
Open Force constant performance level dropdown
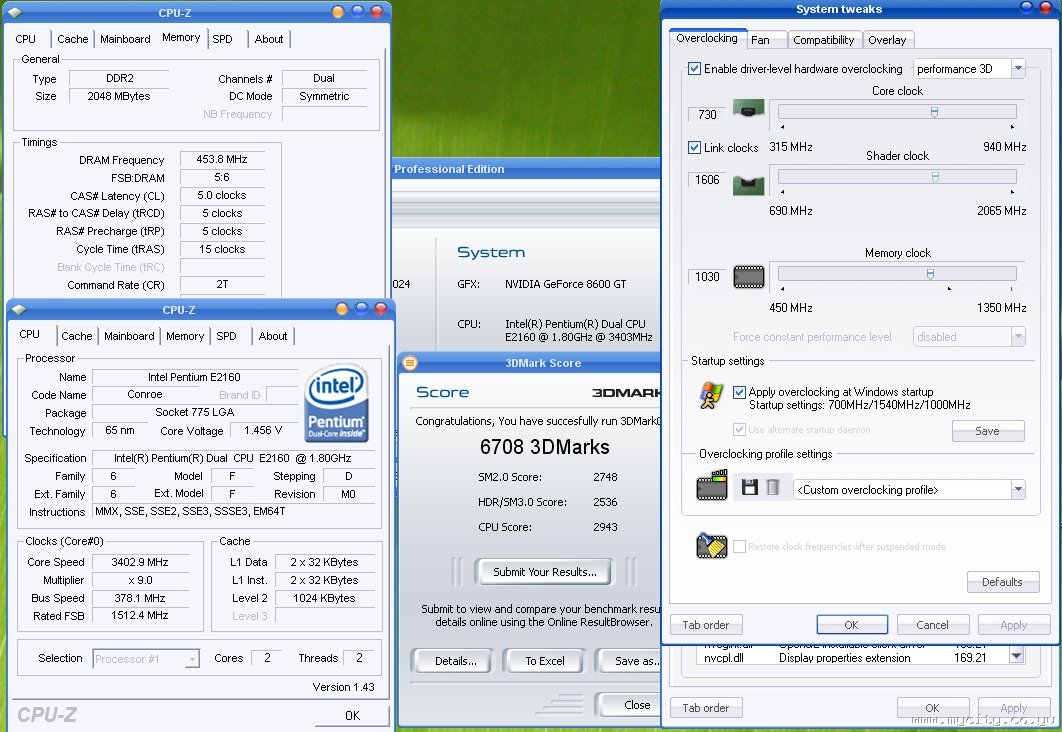969,337
